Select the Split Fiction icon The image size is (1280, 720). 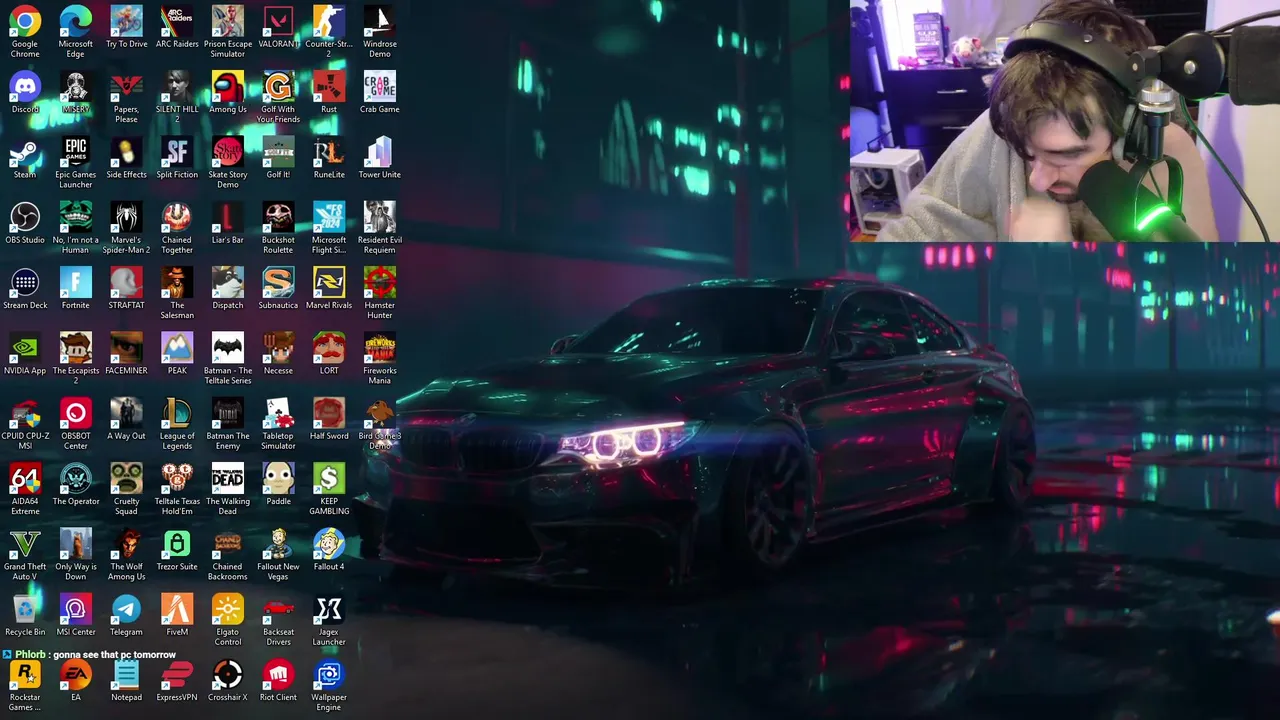click(x=177, y=152)
